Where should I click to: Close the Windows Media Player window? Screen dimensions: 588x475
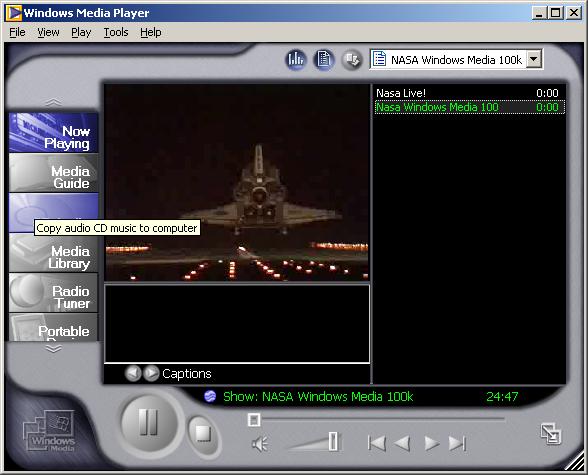(574, 13)
